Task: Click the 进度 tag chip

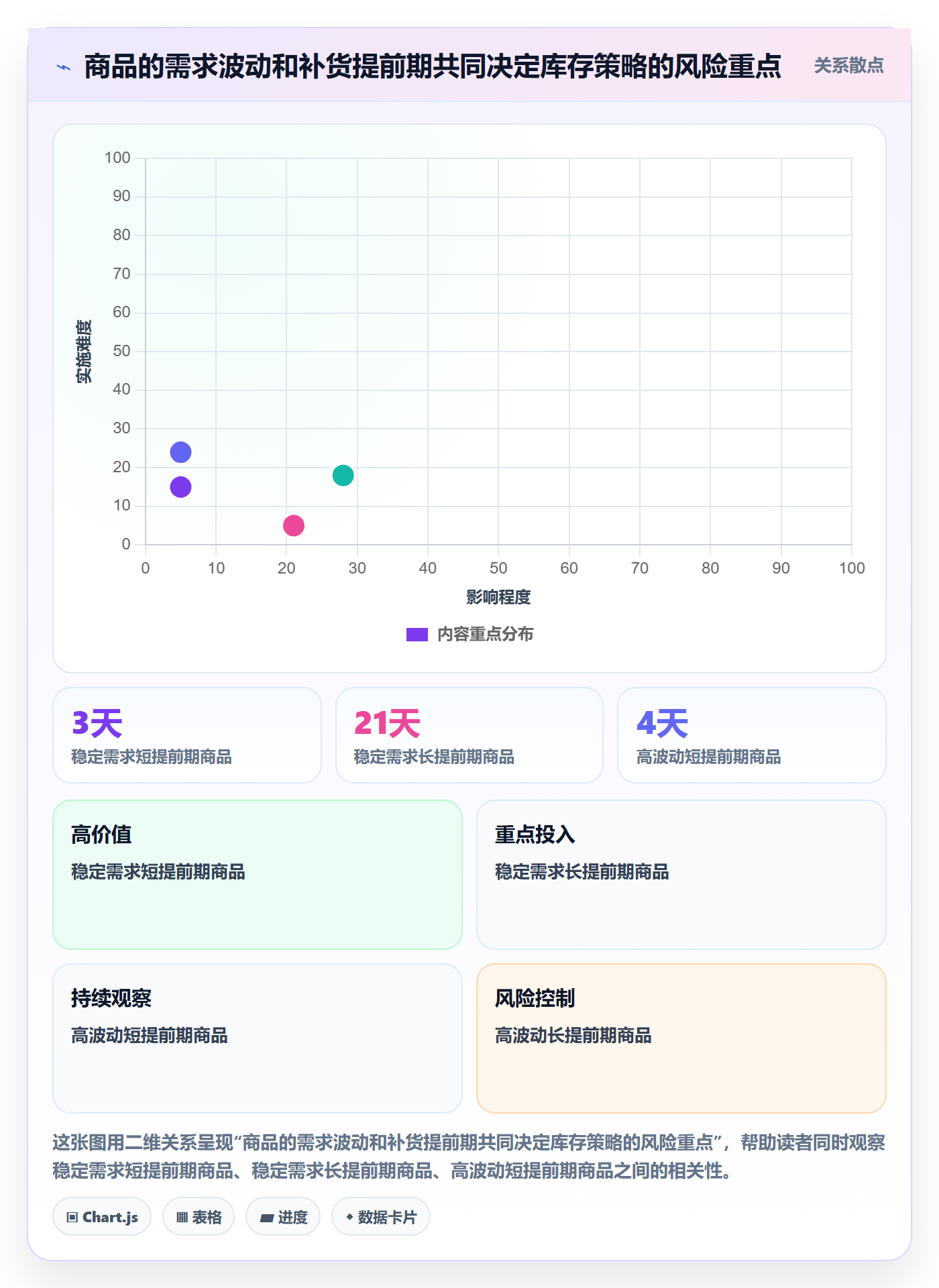Action: point(283,1216)
